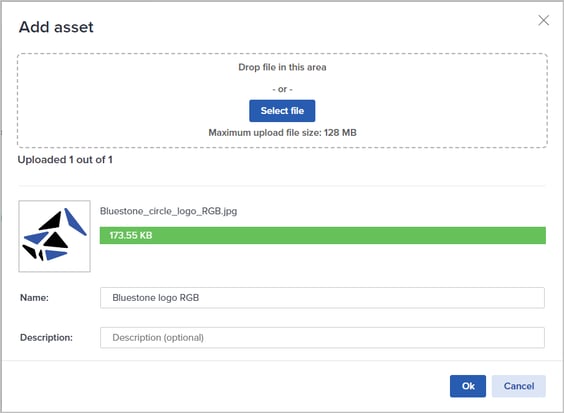Click the Name: field label

point(34,298)
